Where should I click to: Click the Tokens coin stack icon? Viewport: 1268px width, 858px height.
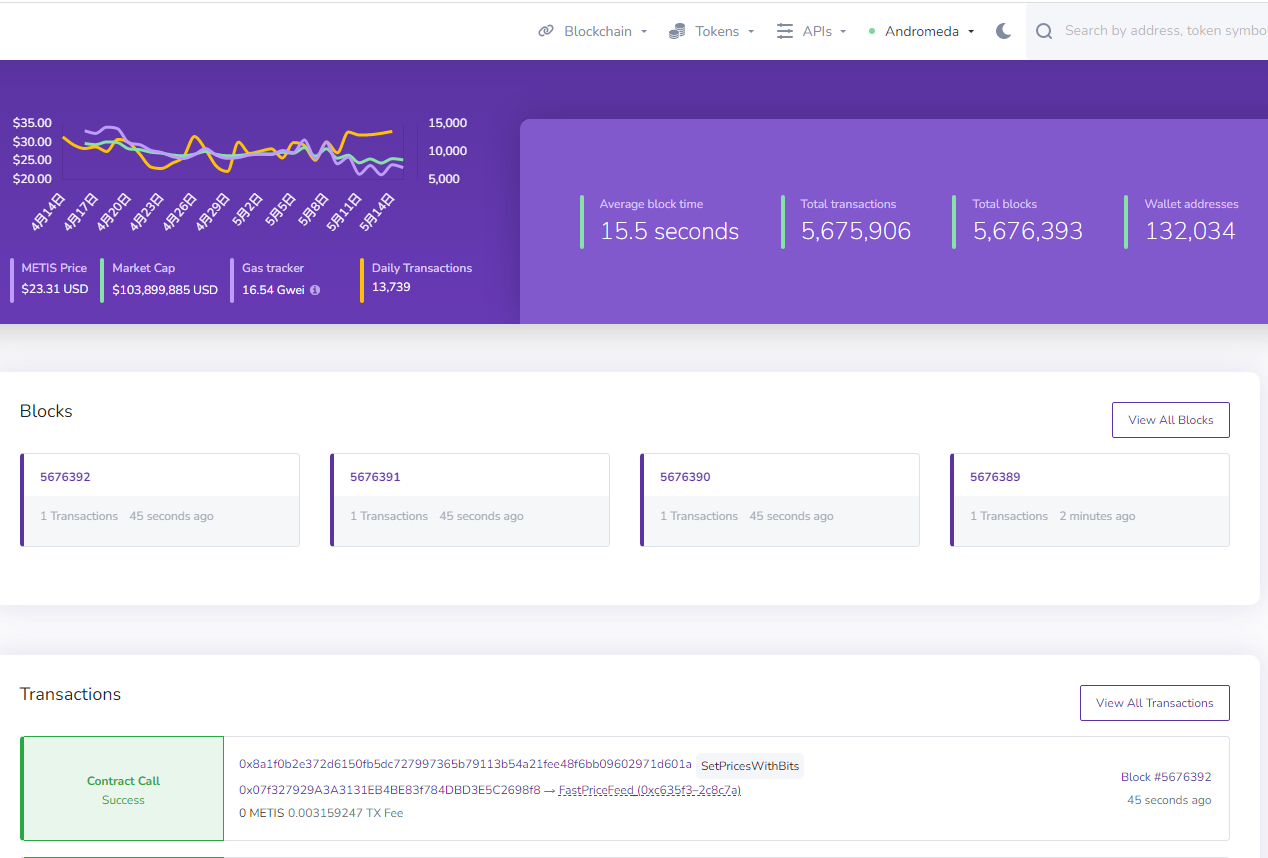pyautogui.click(x=678, y=31)
